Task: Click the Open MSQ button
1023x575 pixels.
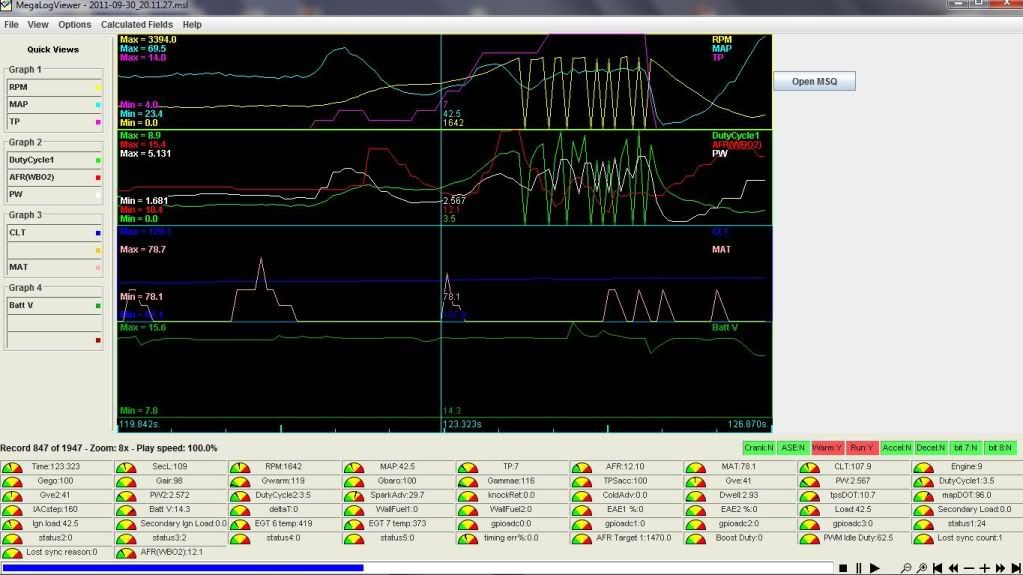Action: point(814,82)
